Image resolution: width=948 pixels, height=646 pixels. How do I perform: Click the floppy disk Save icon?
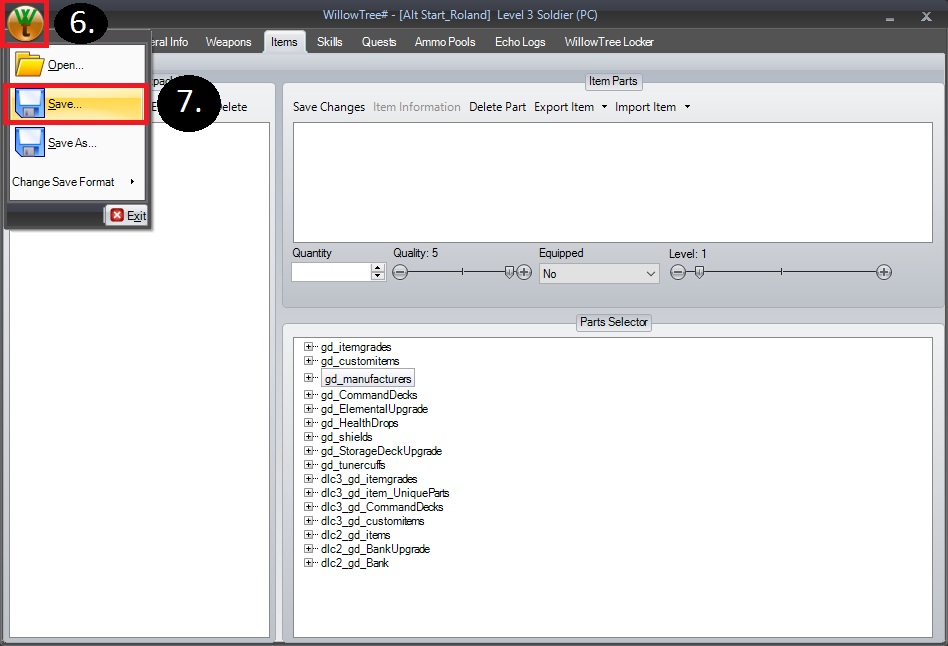click(x=30, y=104)
